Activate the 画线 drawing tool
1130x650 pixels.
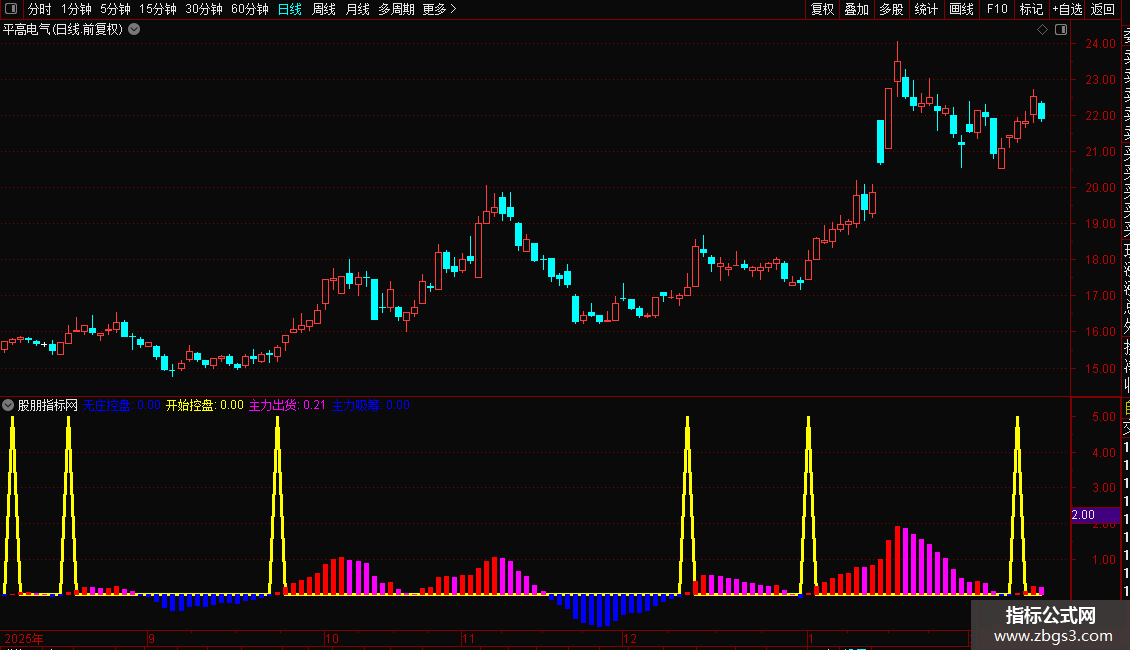point(961,9)
